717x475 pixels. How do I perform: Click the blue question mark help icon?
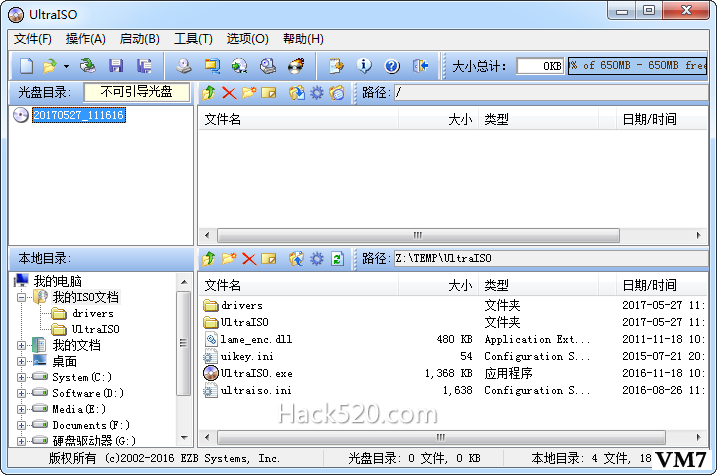pyautogui.click(x=392, y=67)
